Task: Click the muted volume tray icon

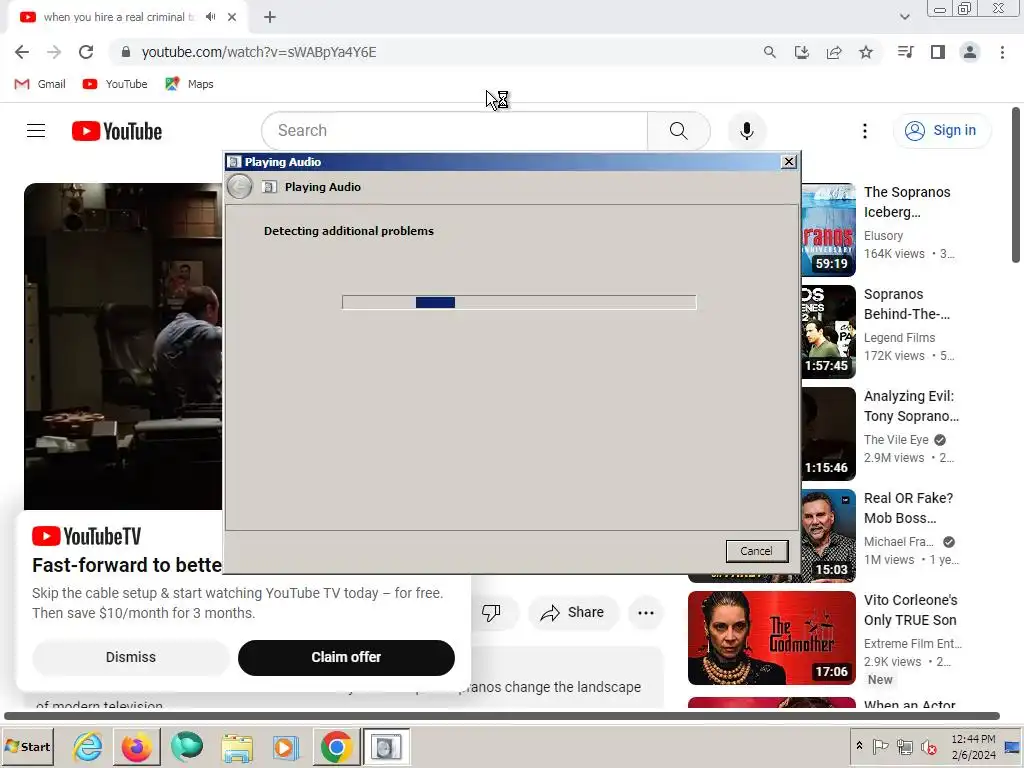Action: [x=929, y=746]
